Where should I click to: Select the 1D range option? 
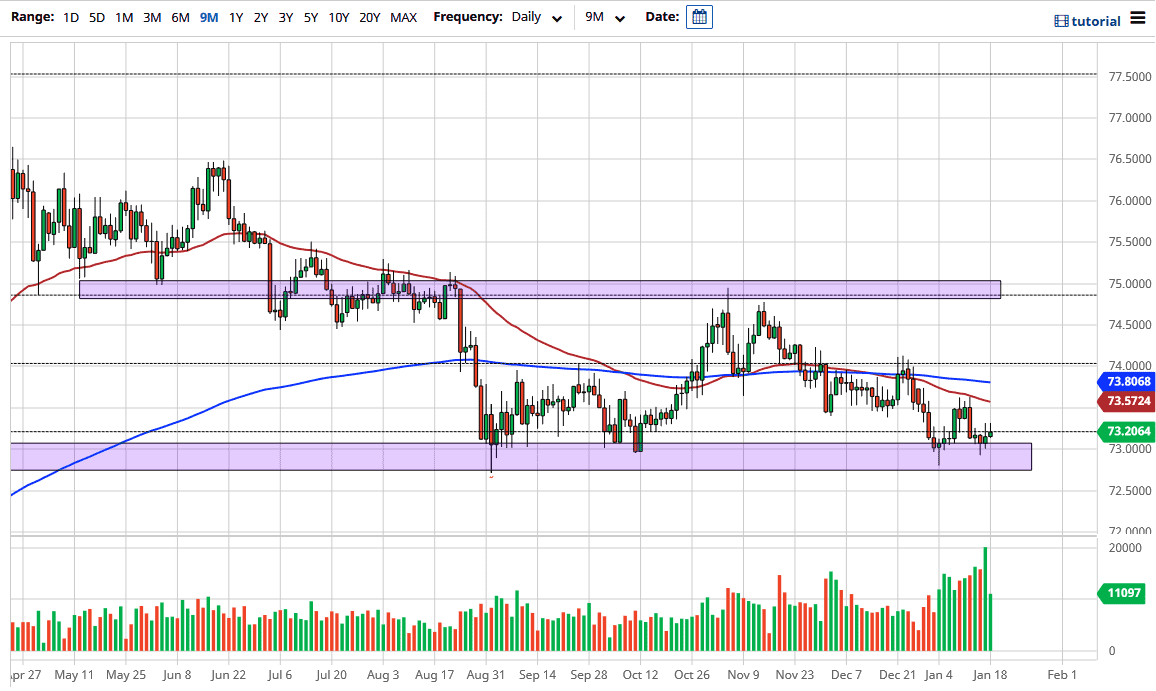tap(70, 17)
